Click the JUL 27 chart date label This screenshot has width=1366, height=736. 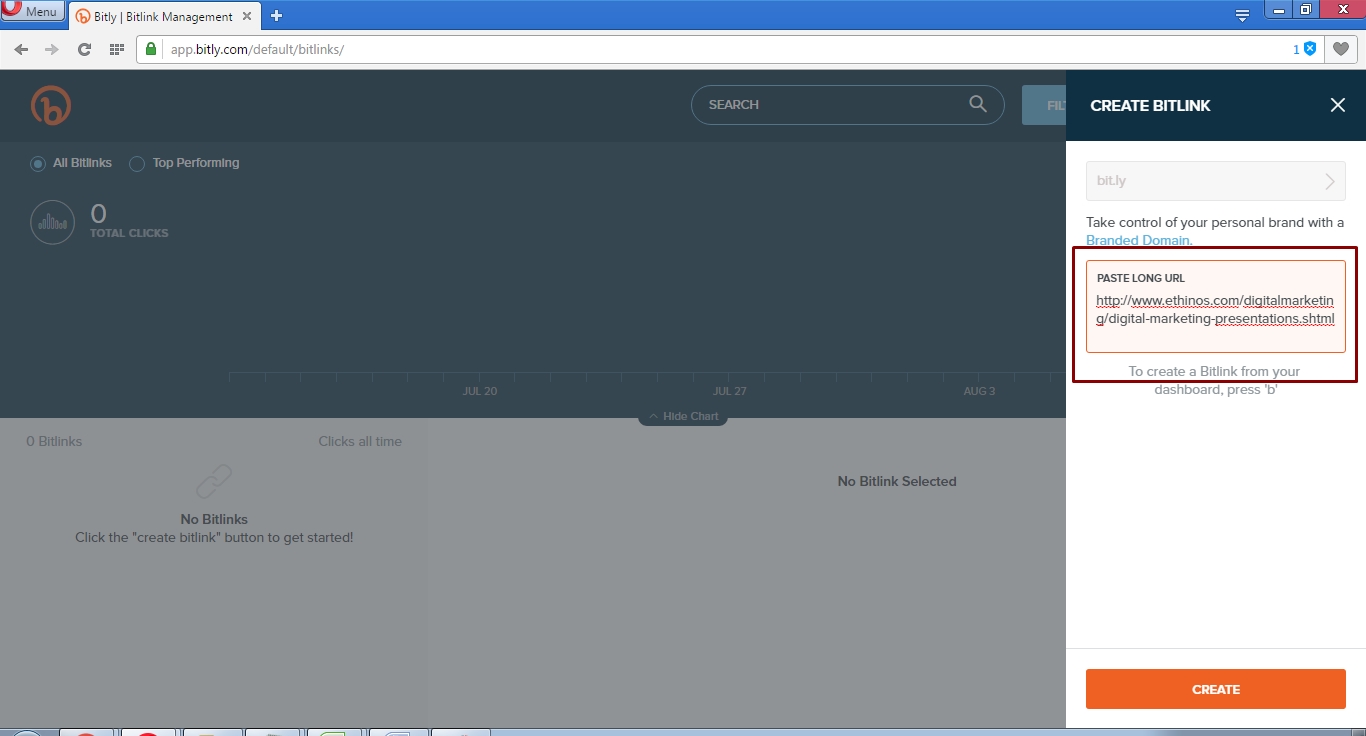pos(730,391)
